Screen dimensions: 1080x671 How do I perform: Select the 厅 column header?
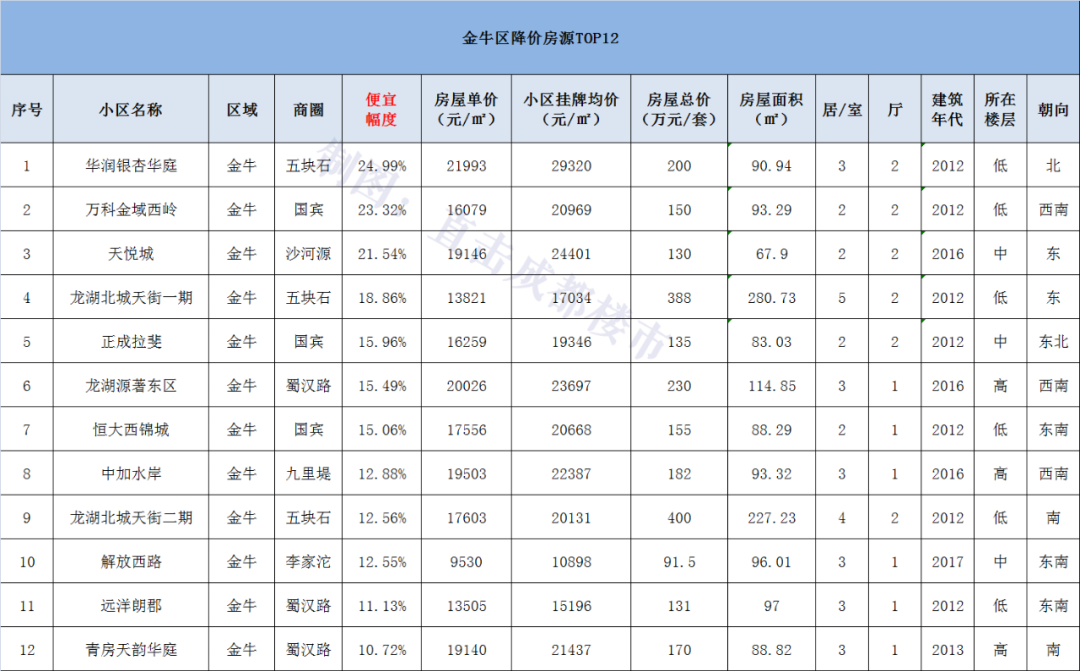click(895, 110)
